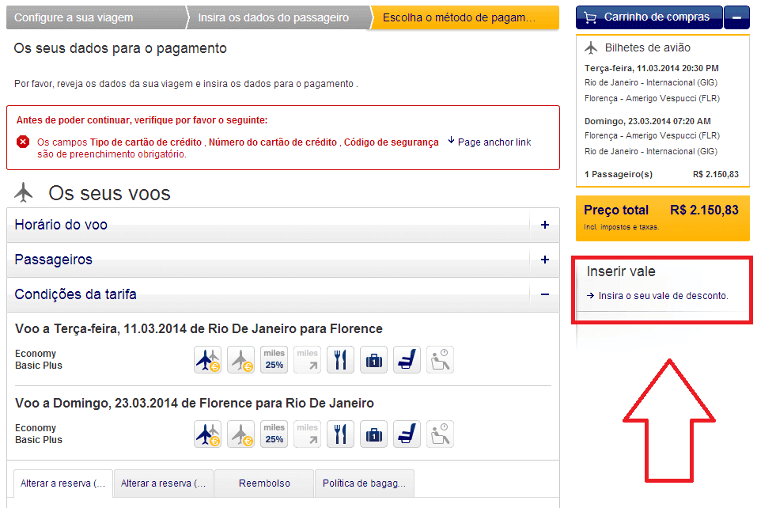Click refund fee icon in 11.03.2014 flight row

coord(241,360)
